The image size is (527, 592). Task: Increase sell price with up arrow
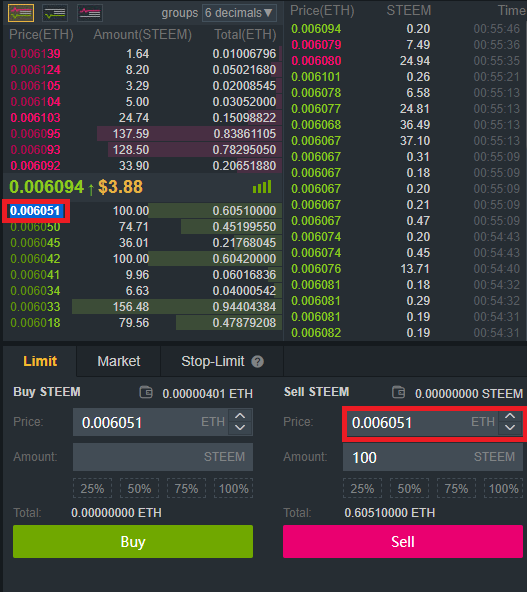pyautogui.click(x=510, y=416)
